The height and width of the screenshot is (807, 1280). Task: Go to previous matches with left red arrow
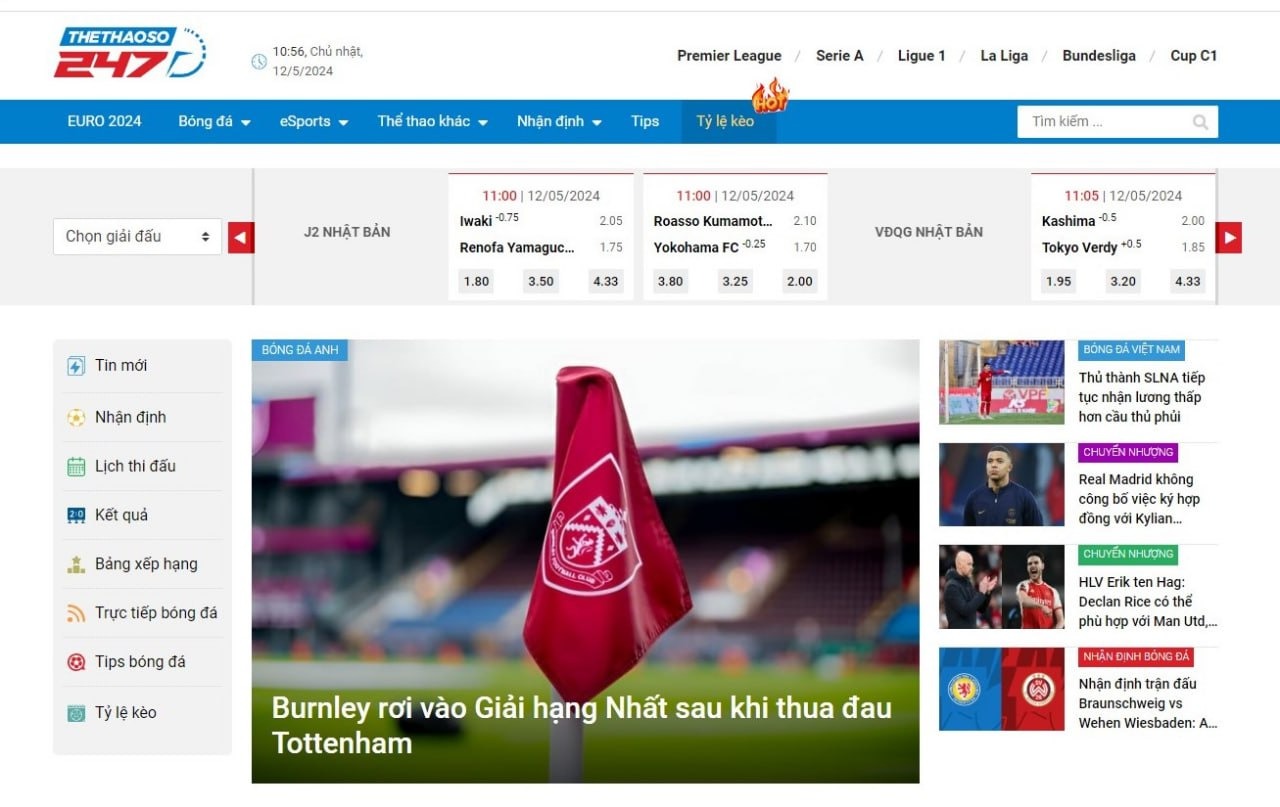tap(241, 237)
